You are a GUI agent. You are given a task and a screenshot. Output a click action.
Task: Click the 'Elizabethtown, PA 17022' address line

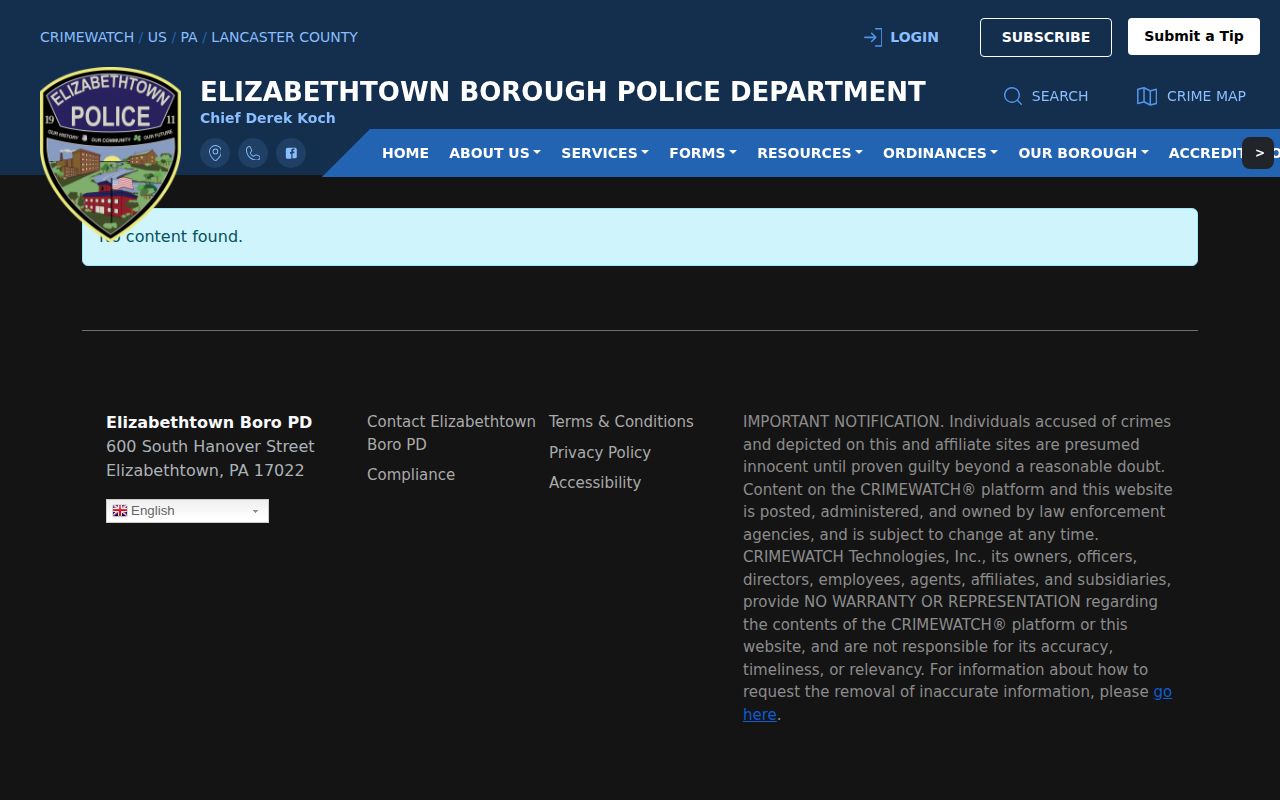[x=205, y=470]
